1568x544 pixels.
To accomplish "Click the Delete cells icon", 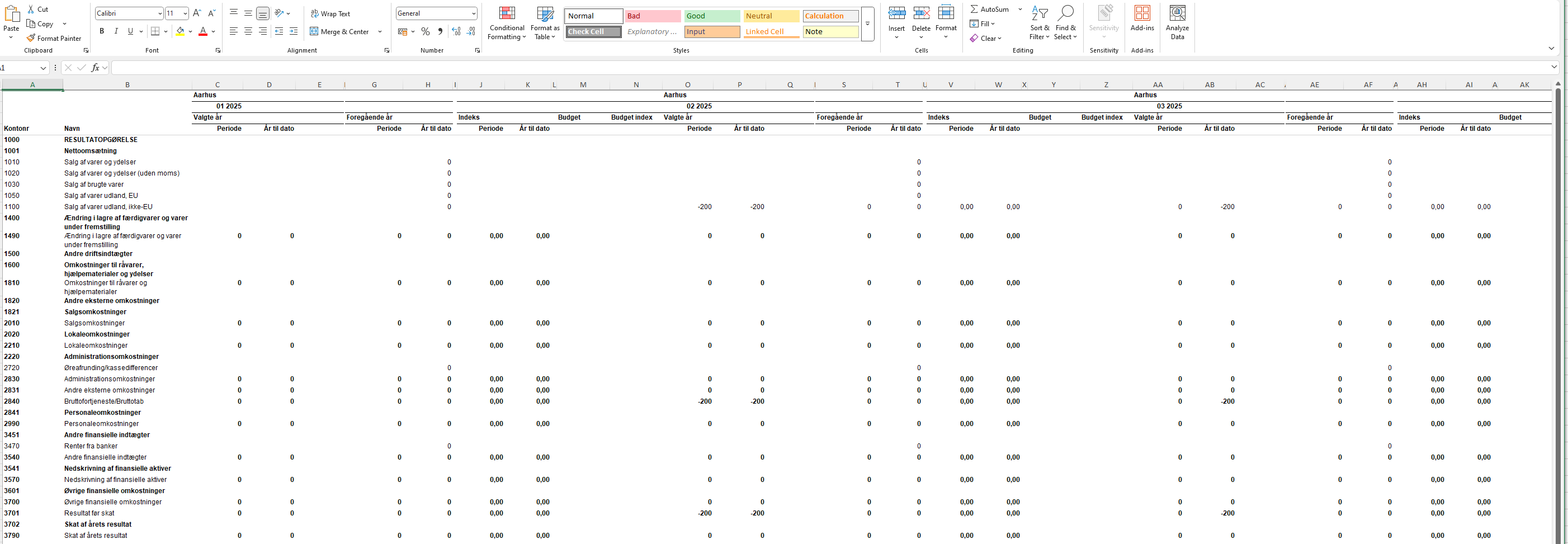I will click(921, 13).
